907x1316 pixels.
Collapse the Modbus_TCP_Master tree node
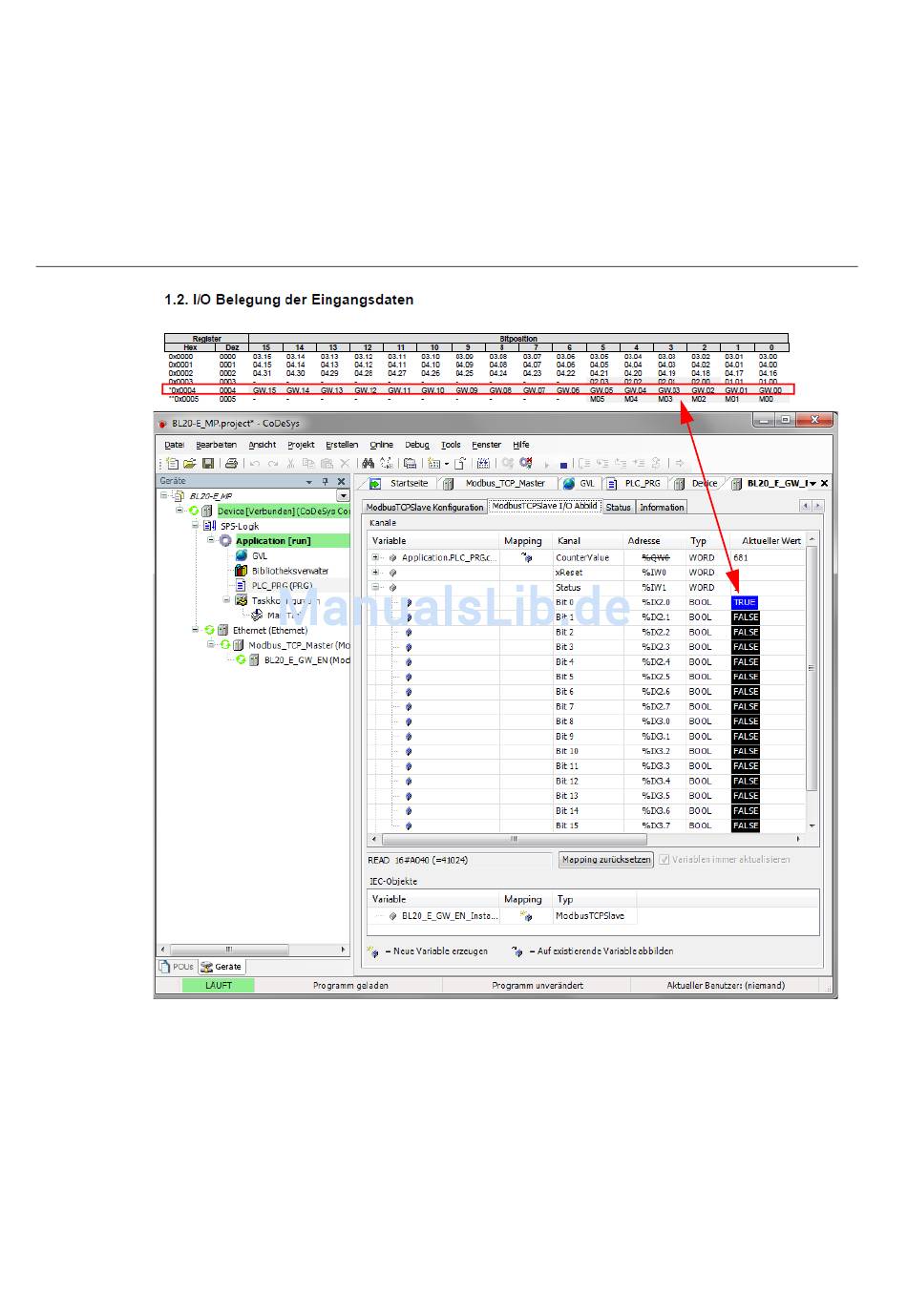click(x=211, y=645)
